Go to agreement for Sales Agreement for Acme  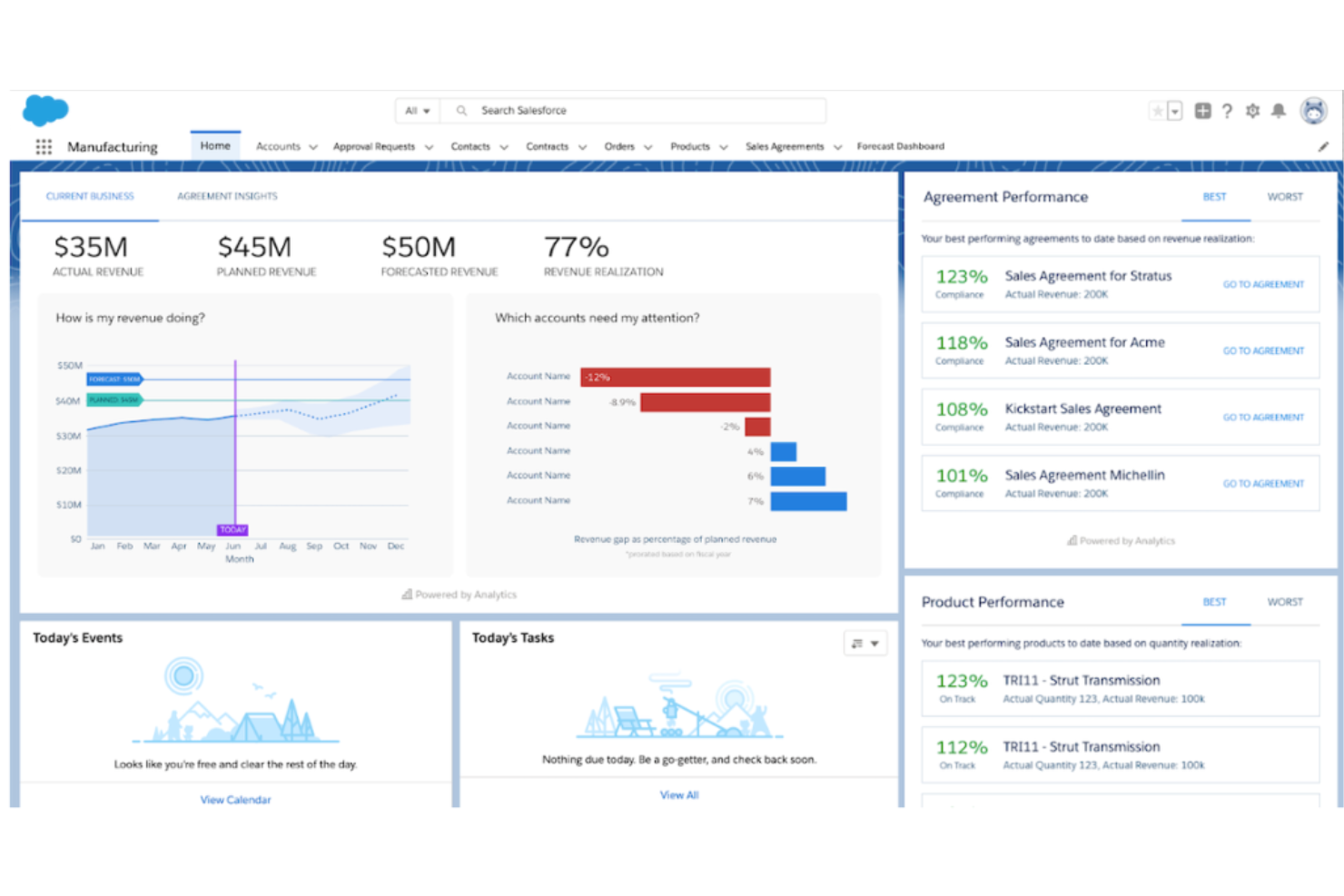1262,350
